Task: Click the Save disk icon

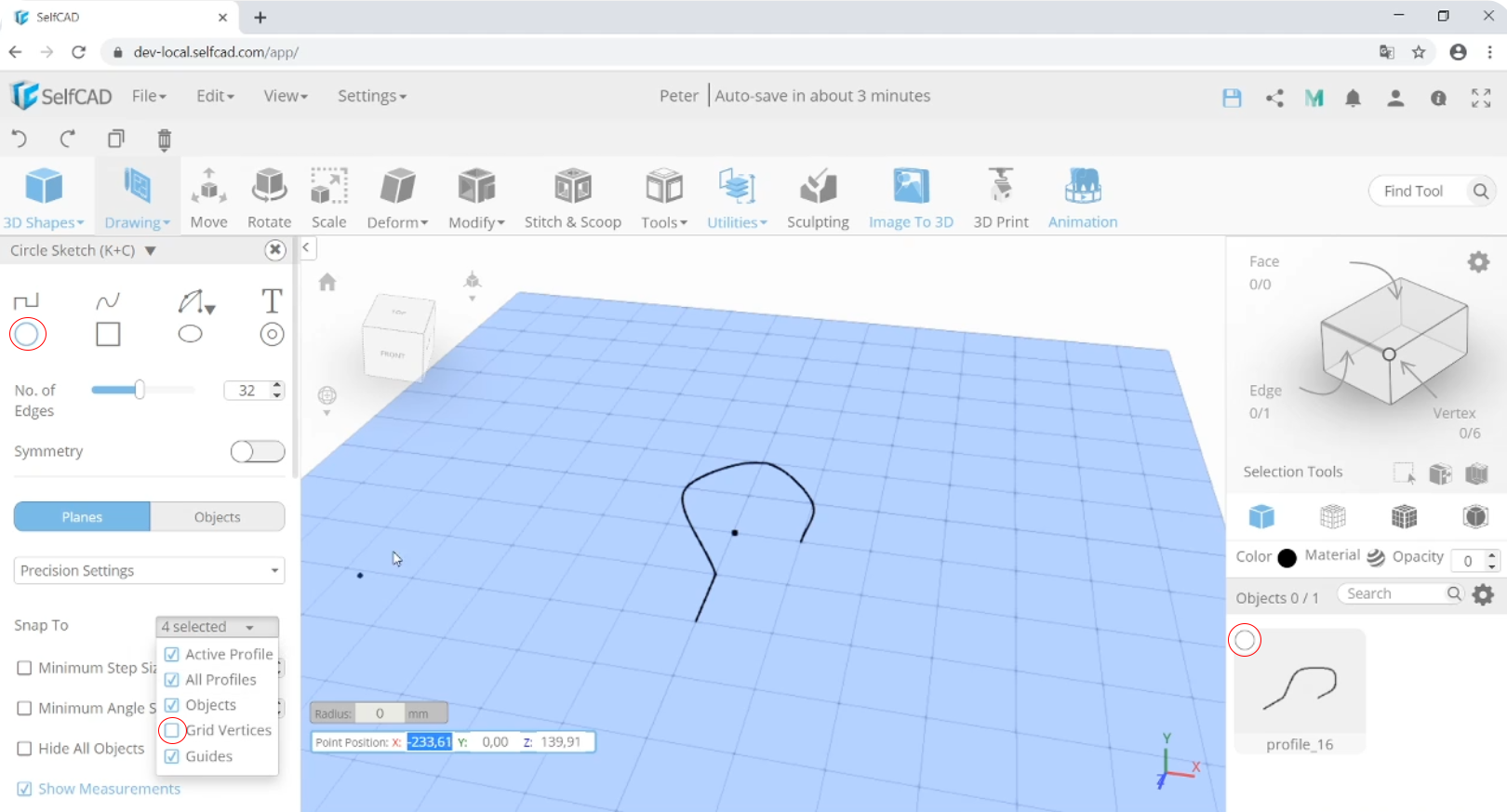Action: pyautogui.click(x=1232, y=98)
